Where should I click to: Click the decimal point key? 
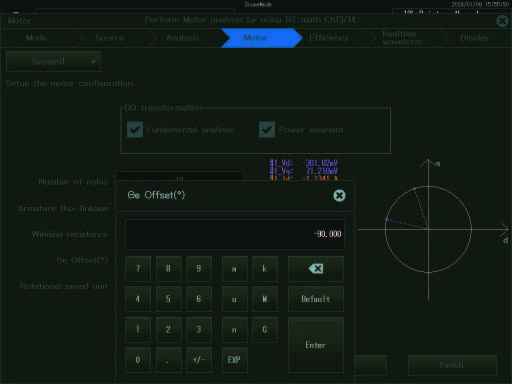(169, 360)
